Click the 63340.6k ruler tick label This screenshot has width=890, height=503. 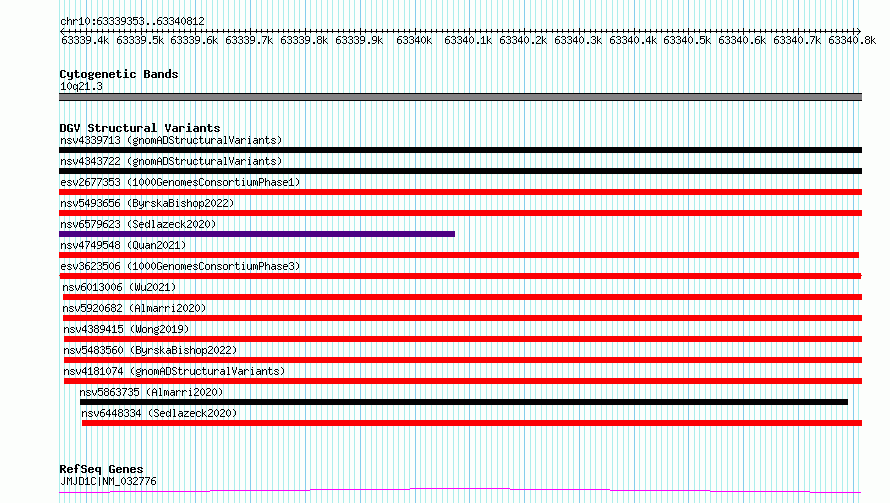tap(742, 40)
